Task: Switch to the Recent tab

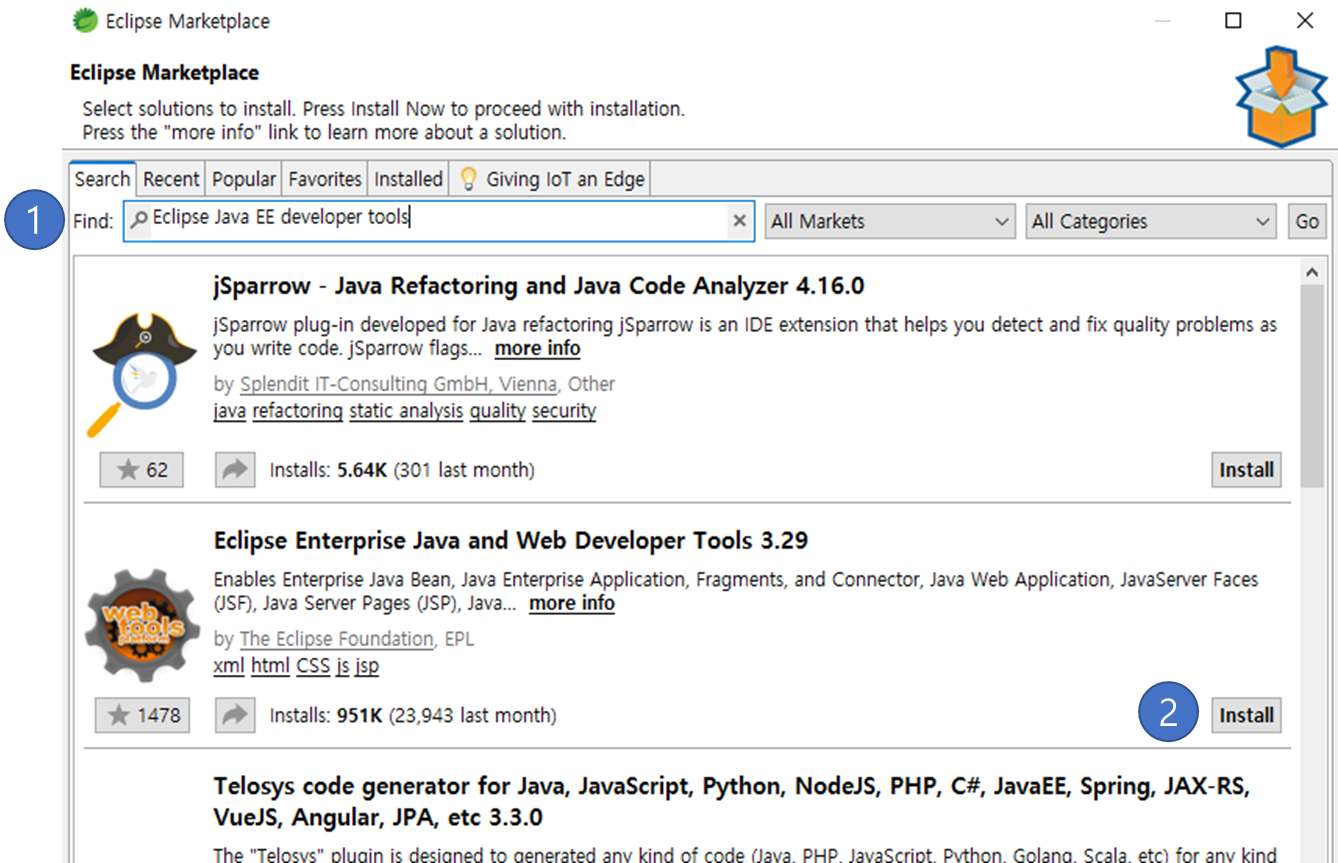Action: click(171, 179)
